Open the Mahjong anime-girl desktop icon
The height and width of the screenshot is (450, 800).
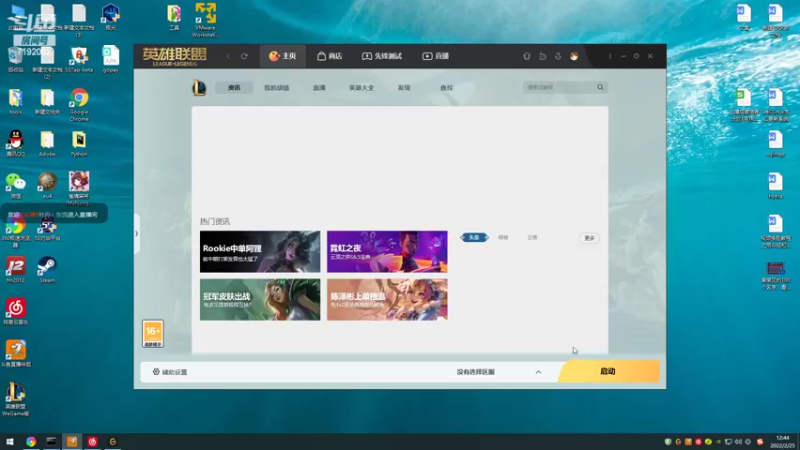pyautogui.click(x=79, y=188)
